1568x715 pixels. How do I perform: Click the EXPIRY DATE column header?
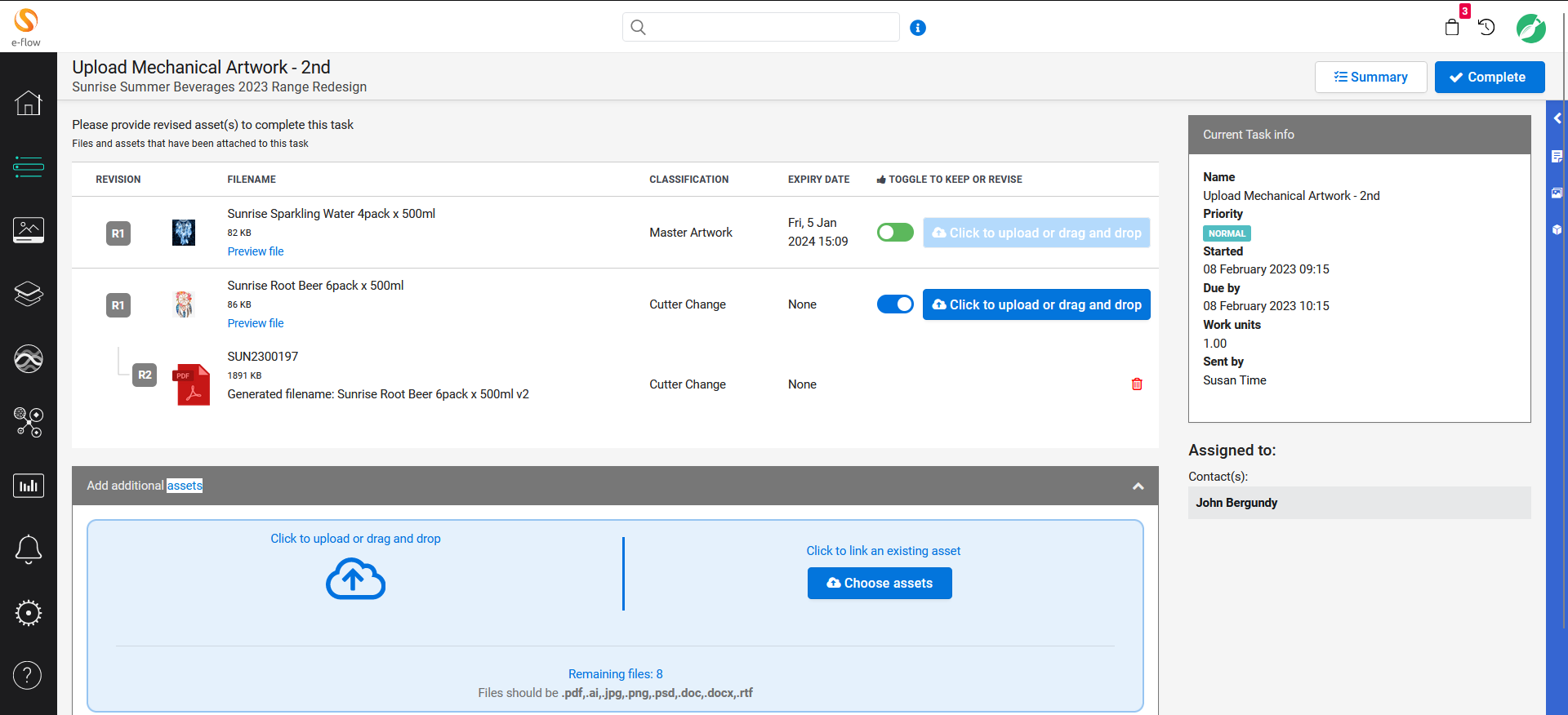pos(818,180)
